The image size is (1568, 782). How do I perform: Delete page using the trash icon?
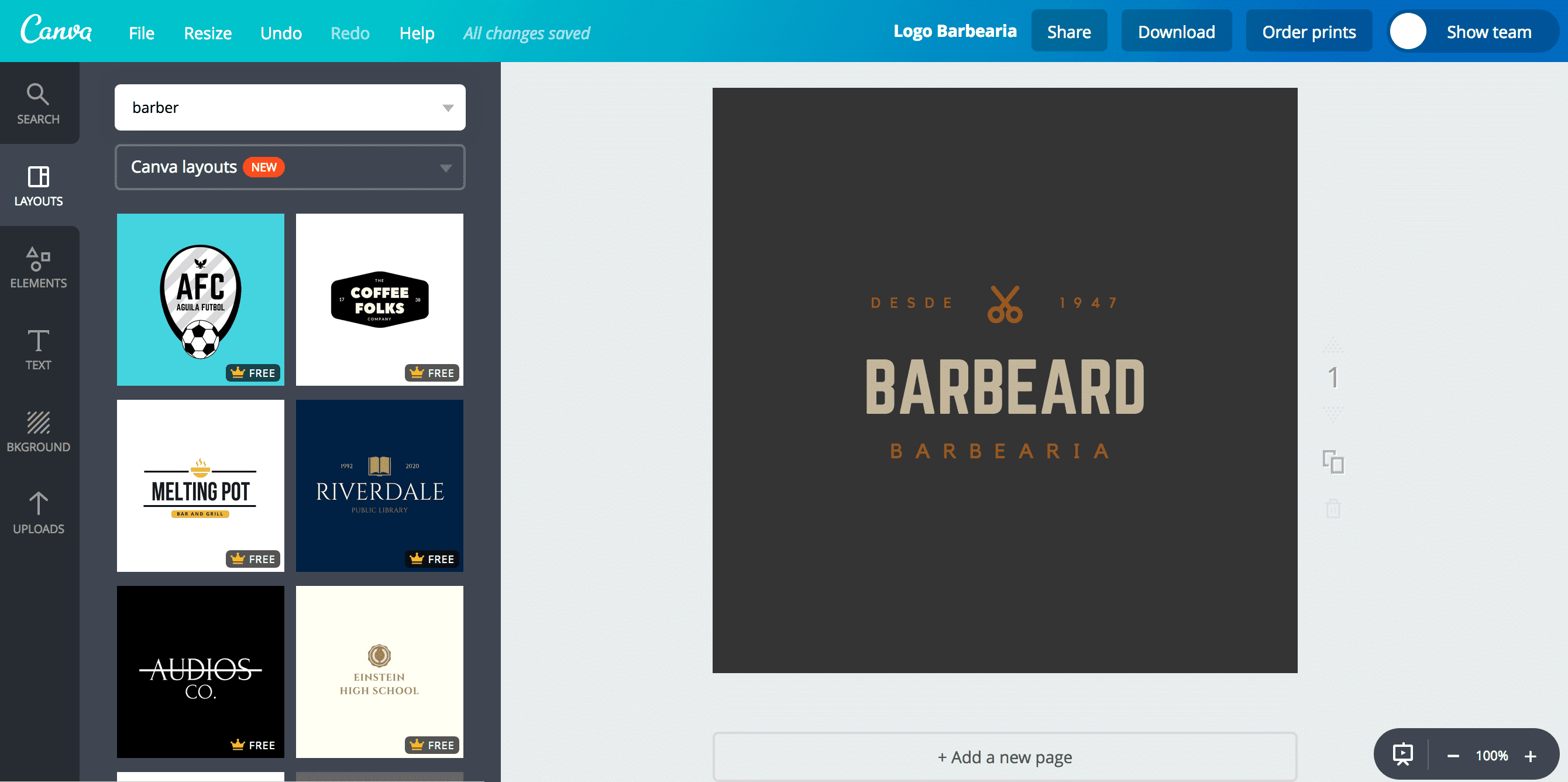(1333, 508)
